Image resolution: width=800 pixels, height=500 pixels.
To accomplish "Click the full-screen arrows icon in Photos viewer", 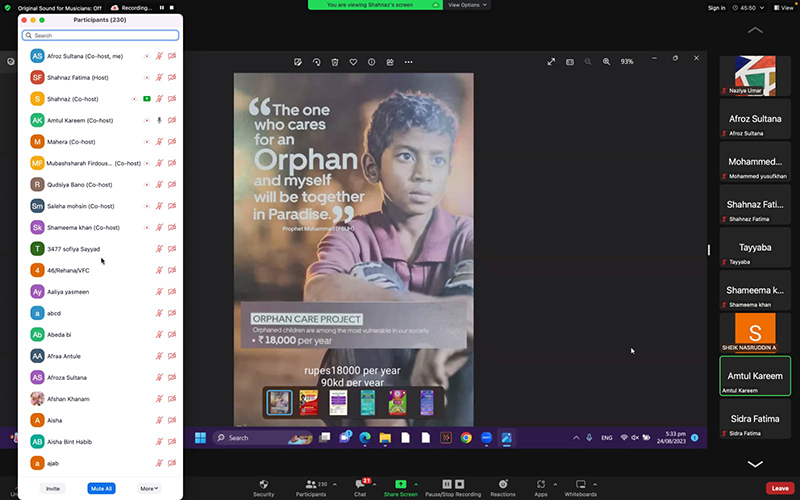I will pos(551,62).
